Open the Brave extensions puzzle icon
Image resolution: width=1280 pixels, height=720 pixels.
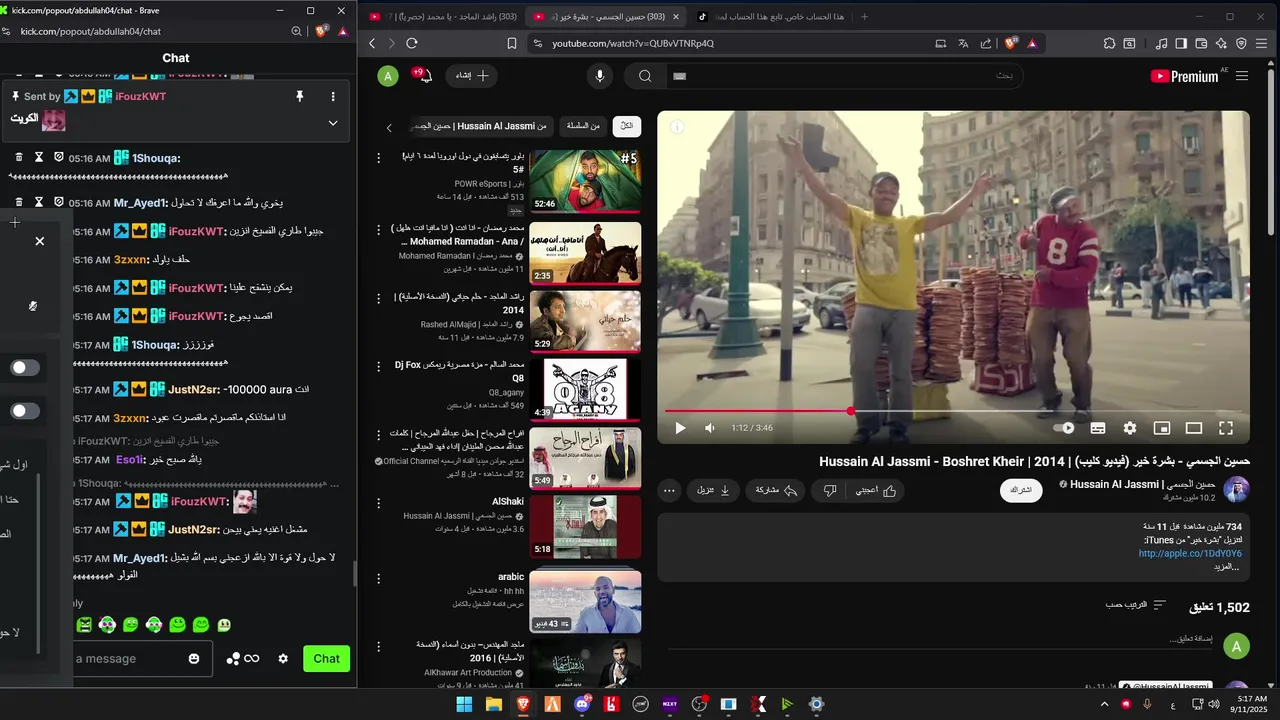[x=1109, y=43]
